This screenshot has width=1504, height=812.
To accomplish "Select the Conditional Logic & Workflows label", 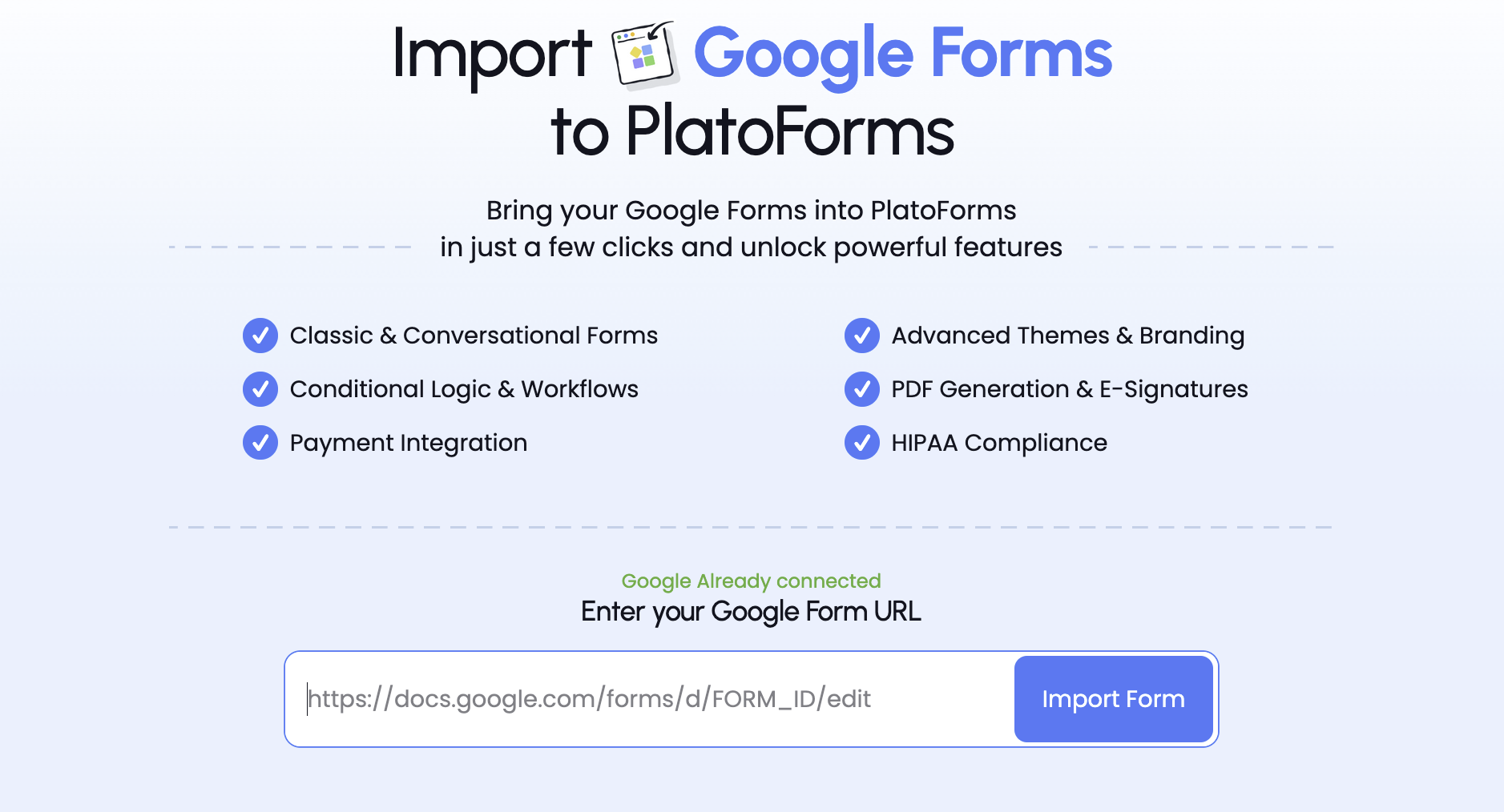I will pos(464,389).
